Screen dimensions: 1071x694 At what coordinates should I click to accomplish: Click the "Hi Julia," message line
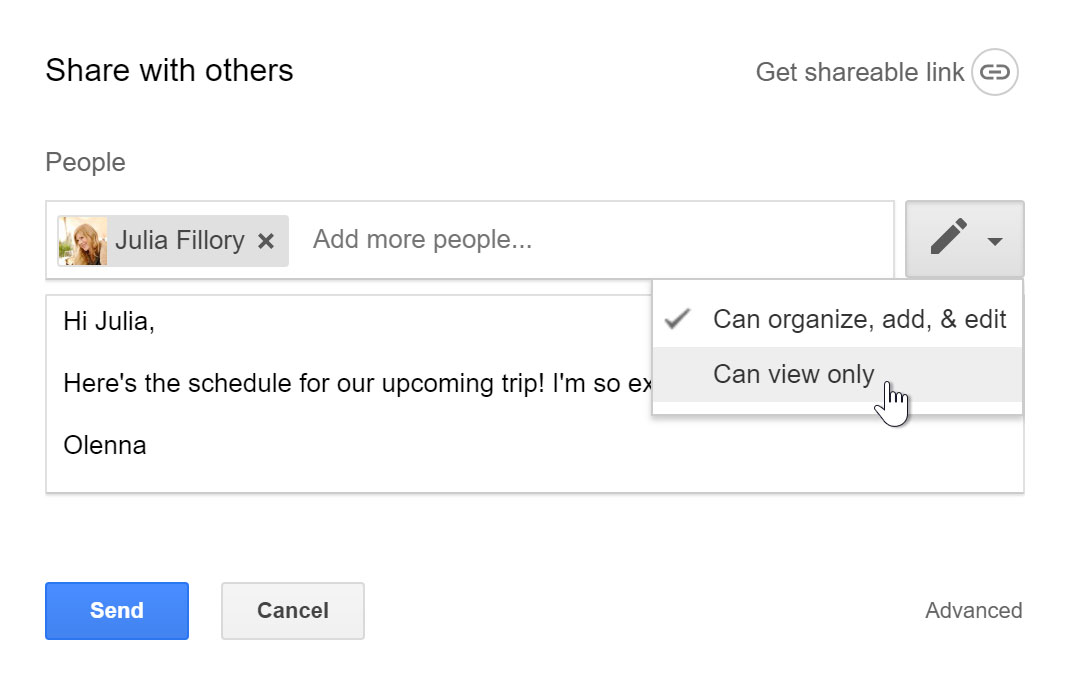(x=109, y=322)
